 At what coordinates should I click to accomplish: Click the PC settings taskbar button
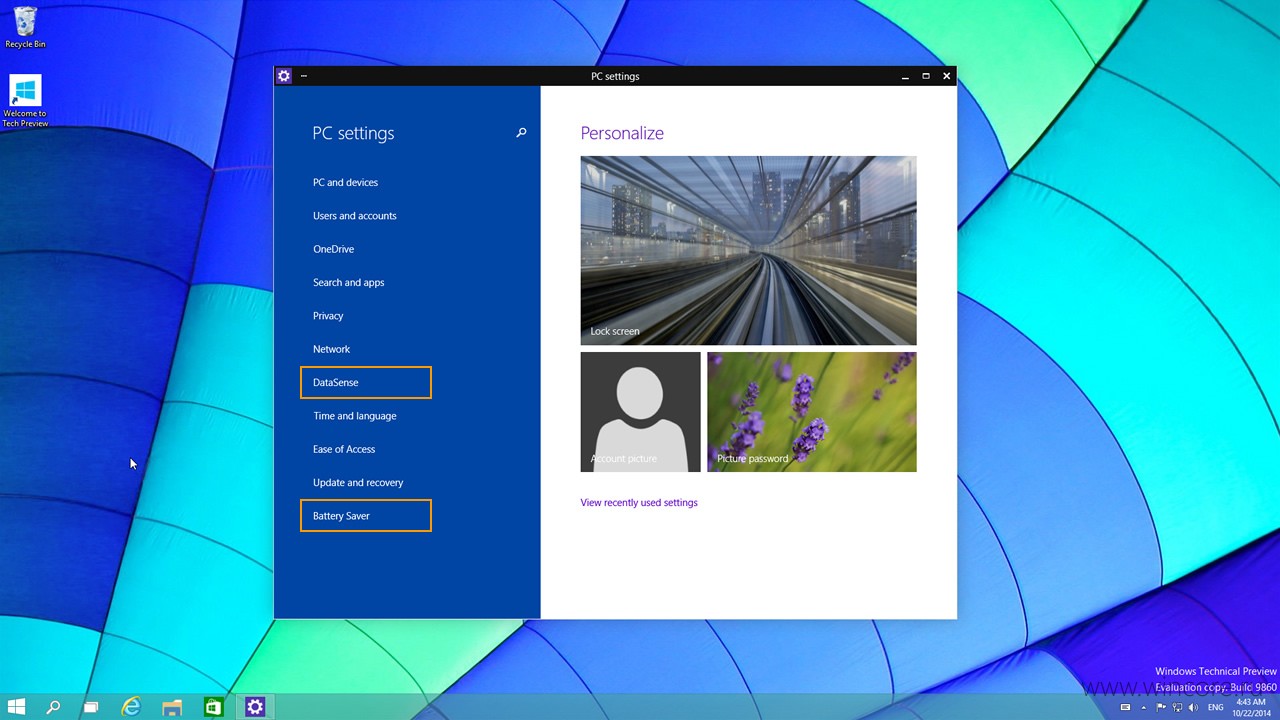coord(254,707)
